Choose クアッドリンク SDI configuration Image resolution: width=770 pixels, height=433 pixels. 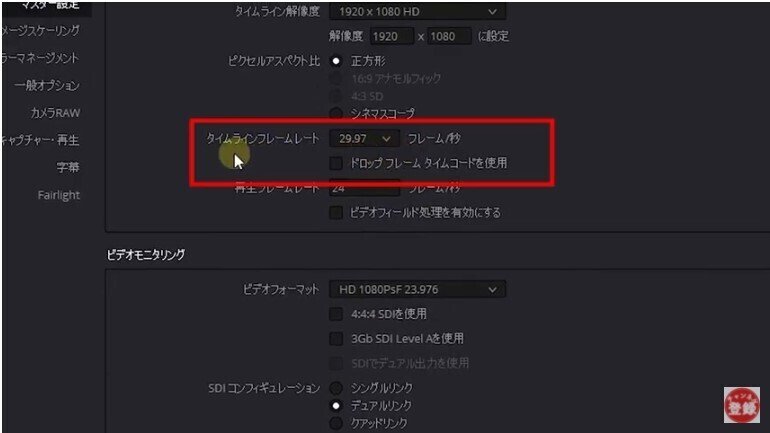pyautogui.click(x=336, y=423)
